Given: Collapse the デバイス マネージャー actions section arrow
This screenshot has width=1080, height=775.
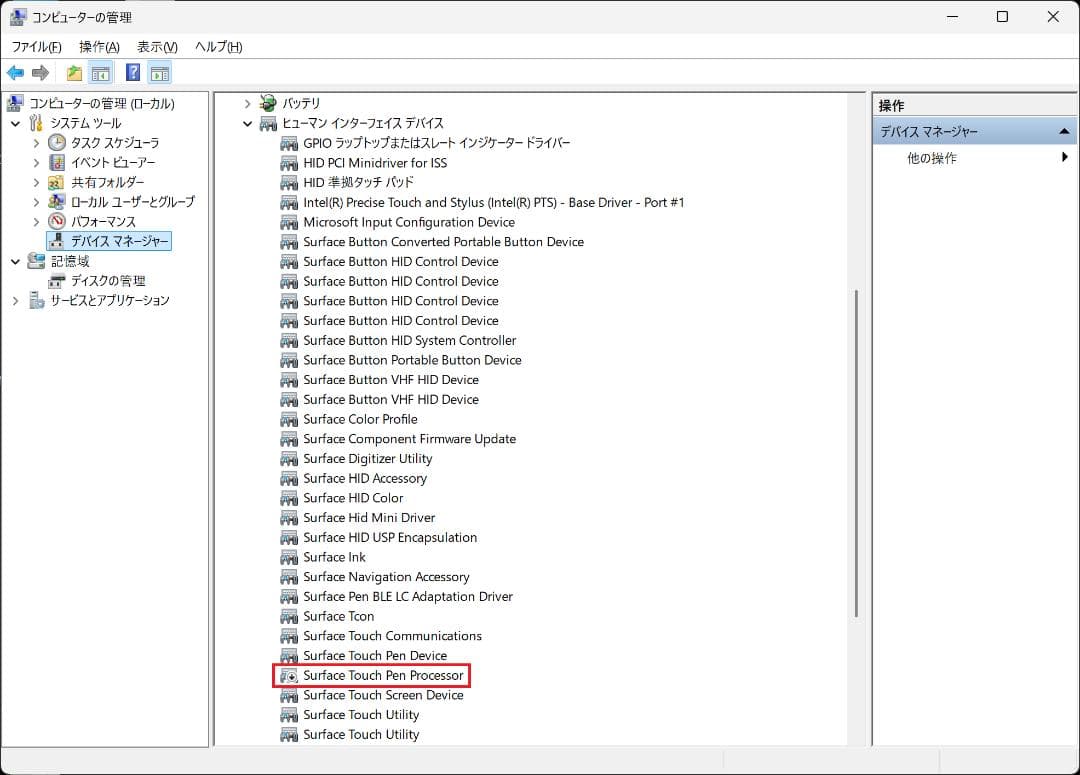Looking at the screenshot, I should 1064,131.
